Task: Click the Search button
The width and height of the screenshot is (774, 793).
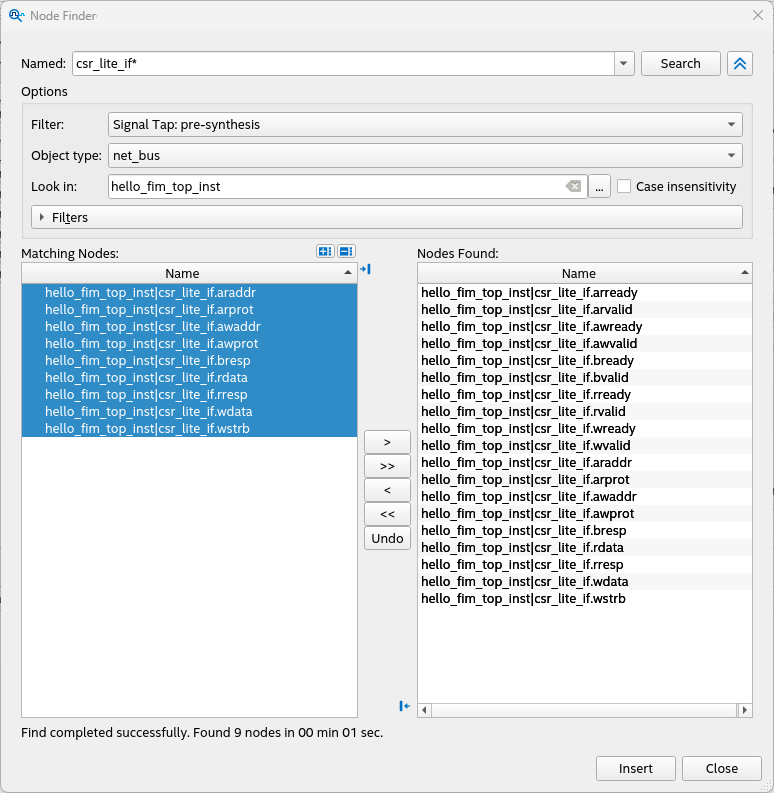Action: [x=680, y=64]
